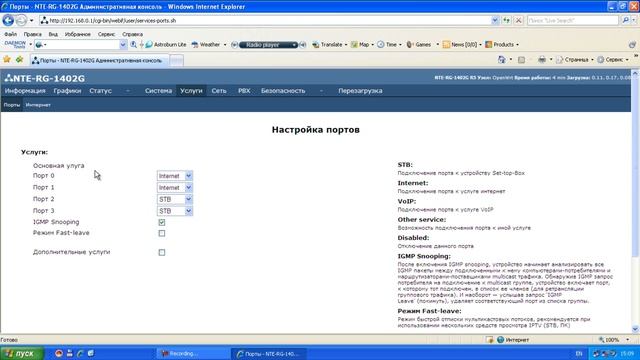Click the Print icon
640x360 pixels.
pos(542,60)
